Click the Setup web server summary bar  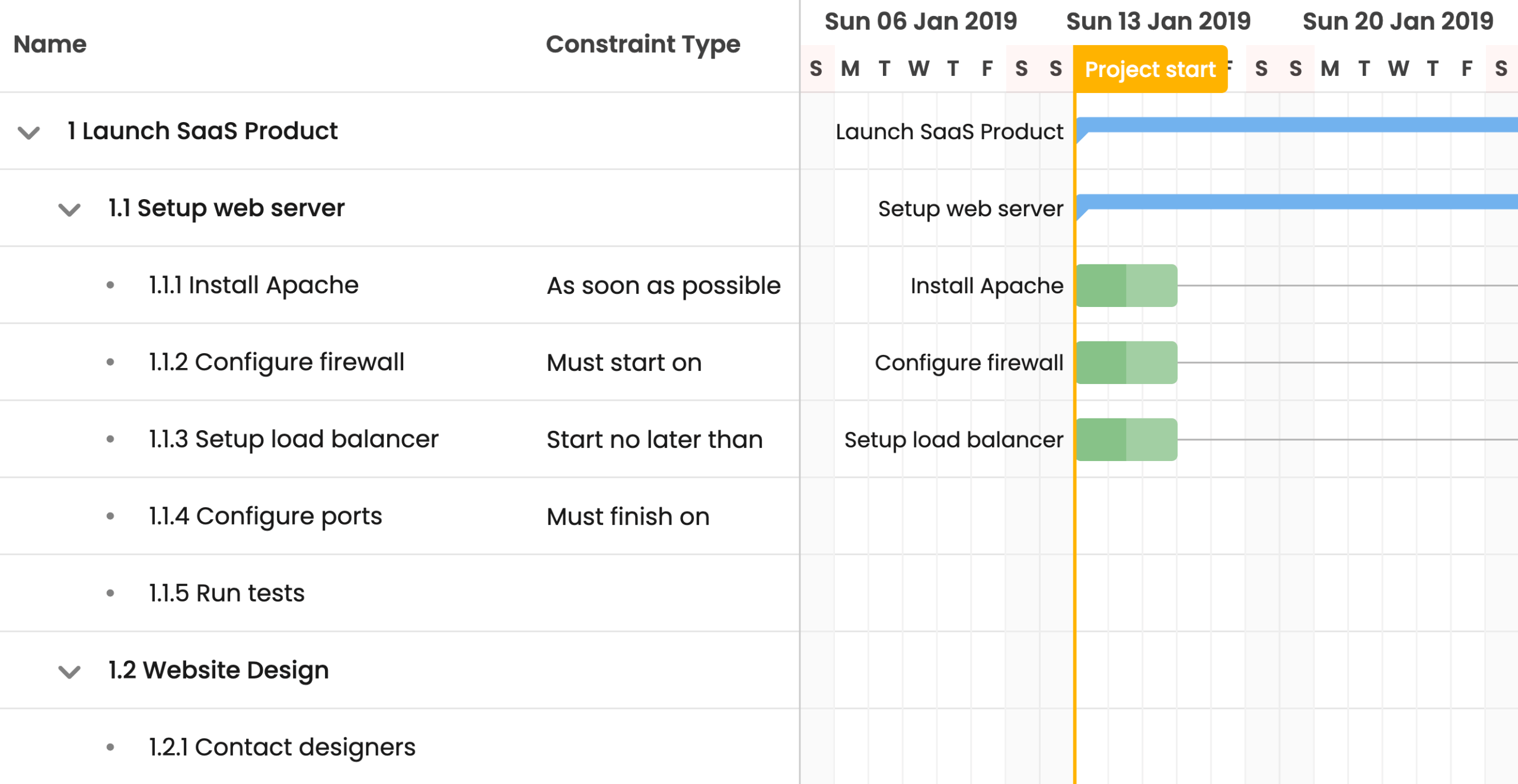[1293, 201]
